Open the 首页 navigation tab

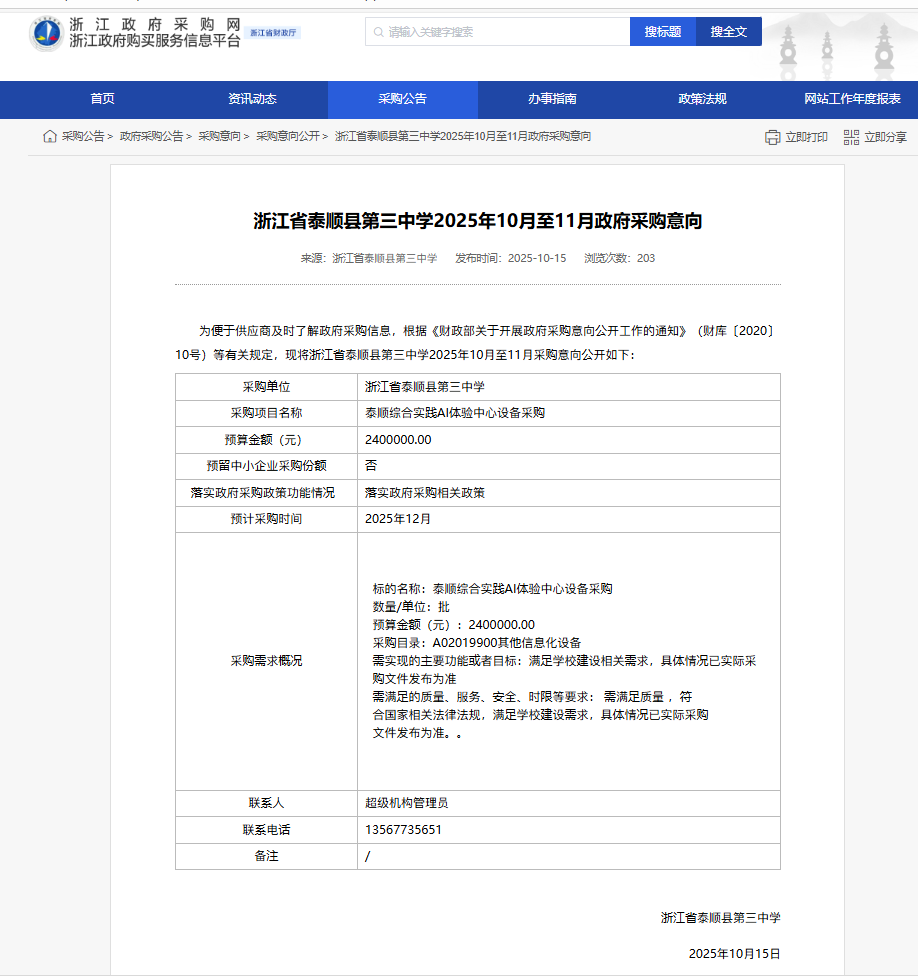(102, 99)
